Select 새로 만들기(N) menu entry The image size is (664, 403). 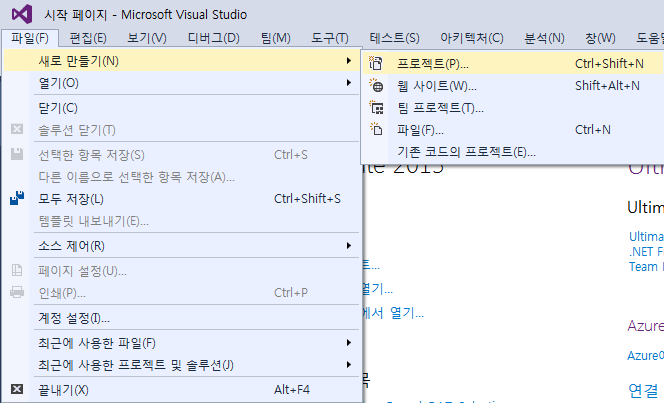pyautogui.click(x=182, y=61)
